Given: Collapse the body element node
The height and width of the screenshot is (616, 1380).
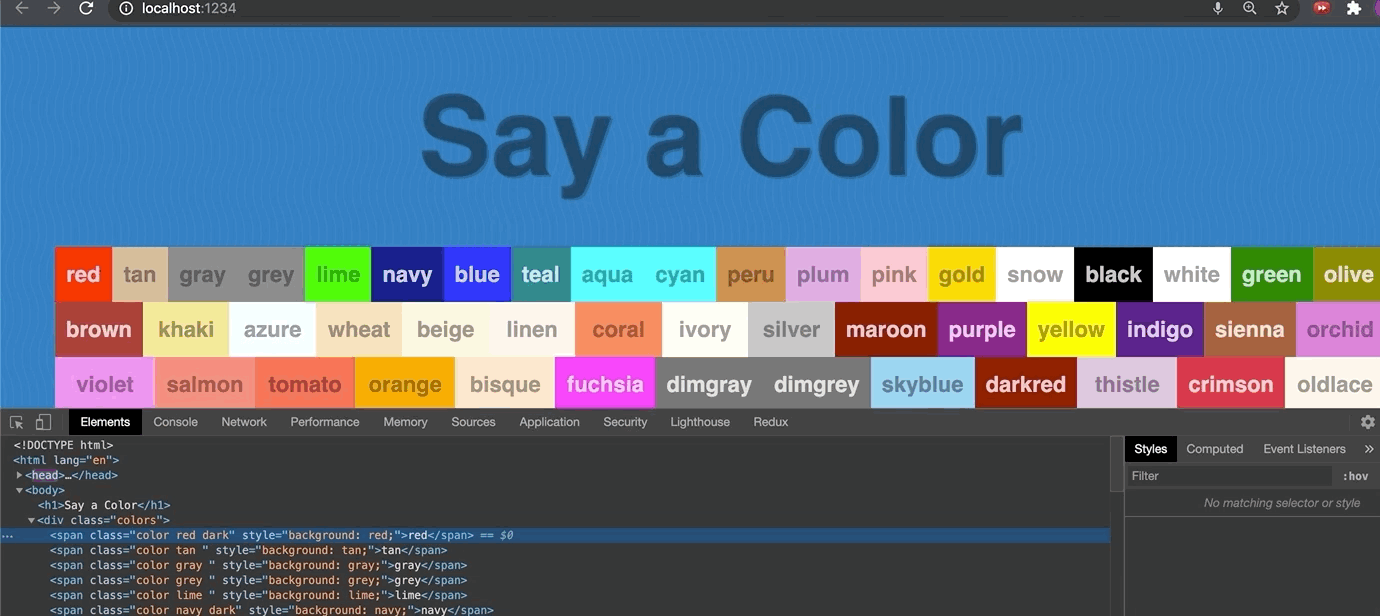Looking at the screenshot, I should coord(20,490).
